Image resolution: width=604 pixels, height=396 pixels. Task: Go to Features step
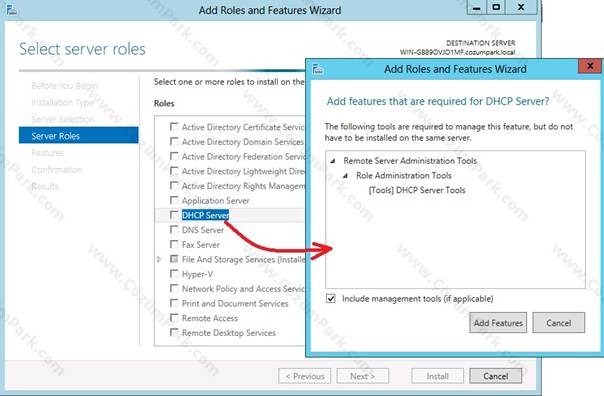[47, 153]
